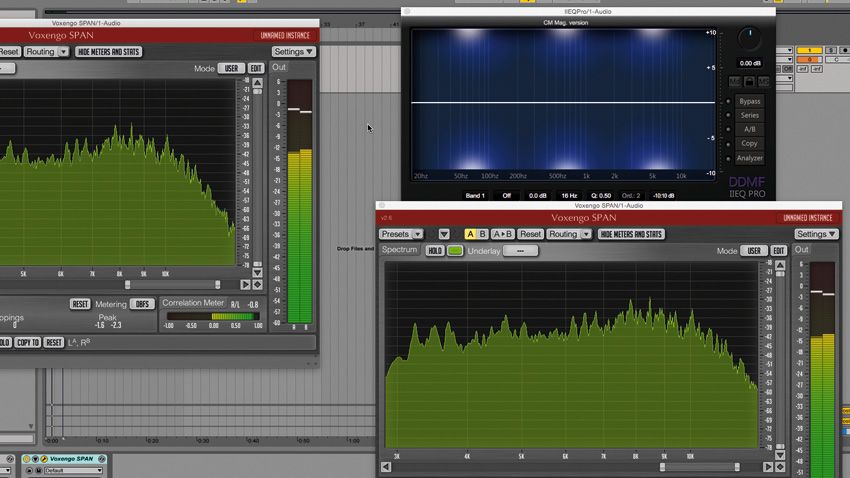Open Routing in front SPAN window
This screenshot has height=478, width=850.
click(563, 234)
